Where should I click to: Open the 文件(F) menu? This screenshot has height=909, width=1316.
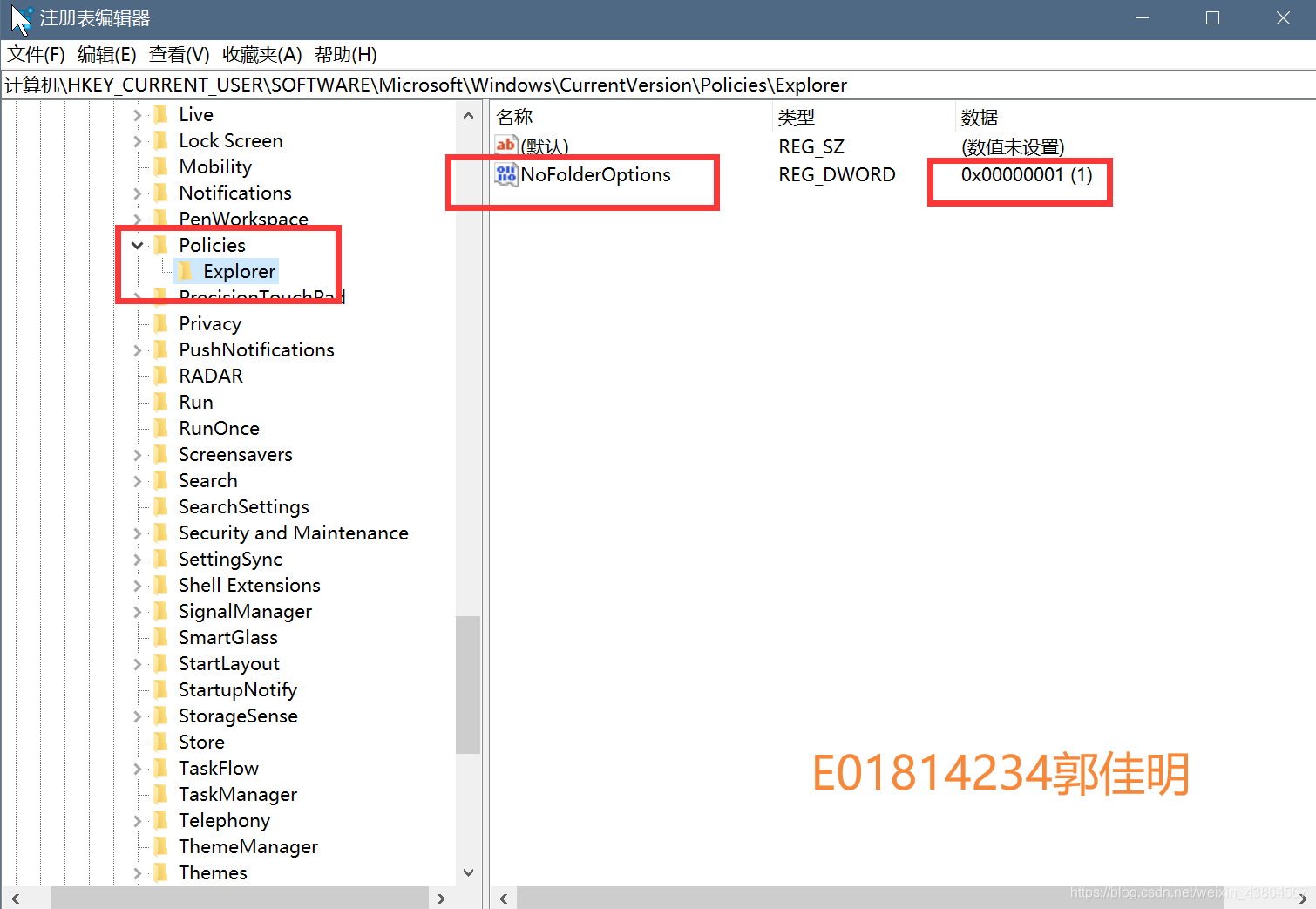point(37,55)
